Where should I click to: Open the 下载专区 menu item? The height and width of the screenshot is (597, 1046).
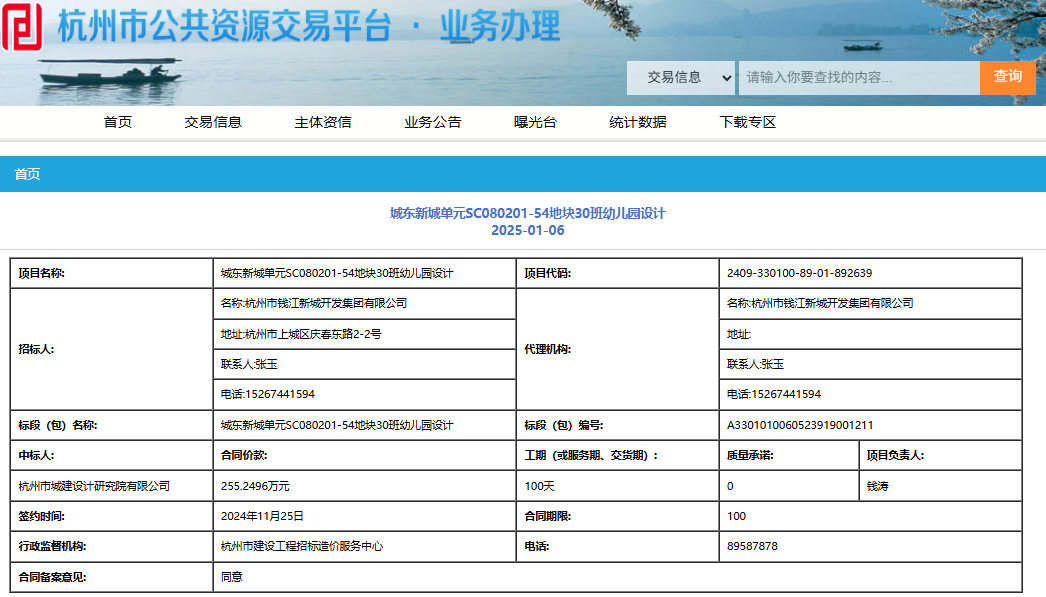click(748, 122)
